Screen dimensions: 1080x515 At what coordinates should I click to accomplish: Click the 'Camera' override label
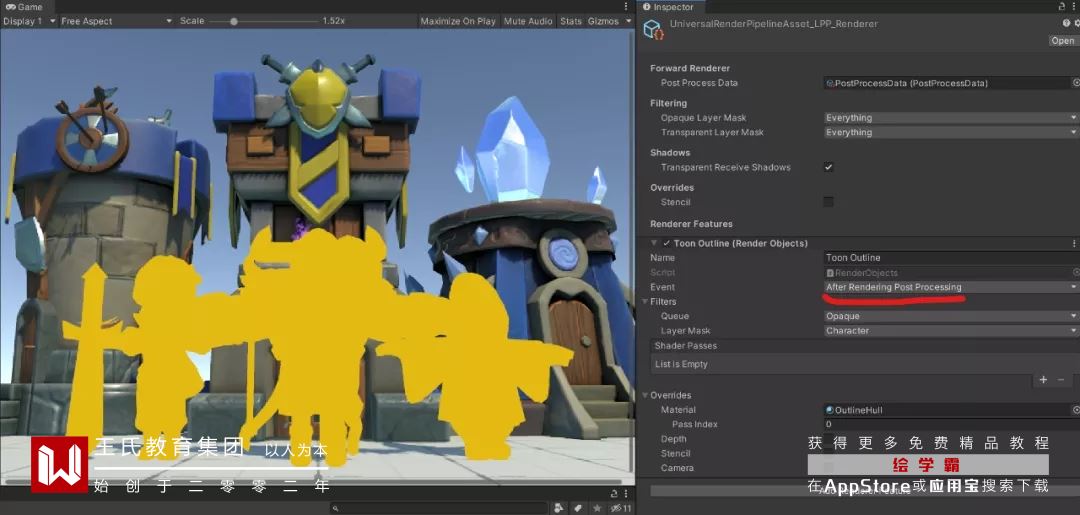click(x=677, y=467)
